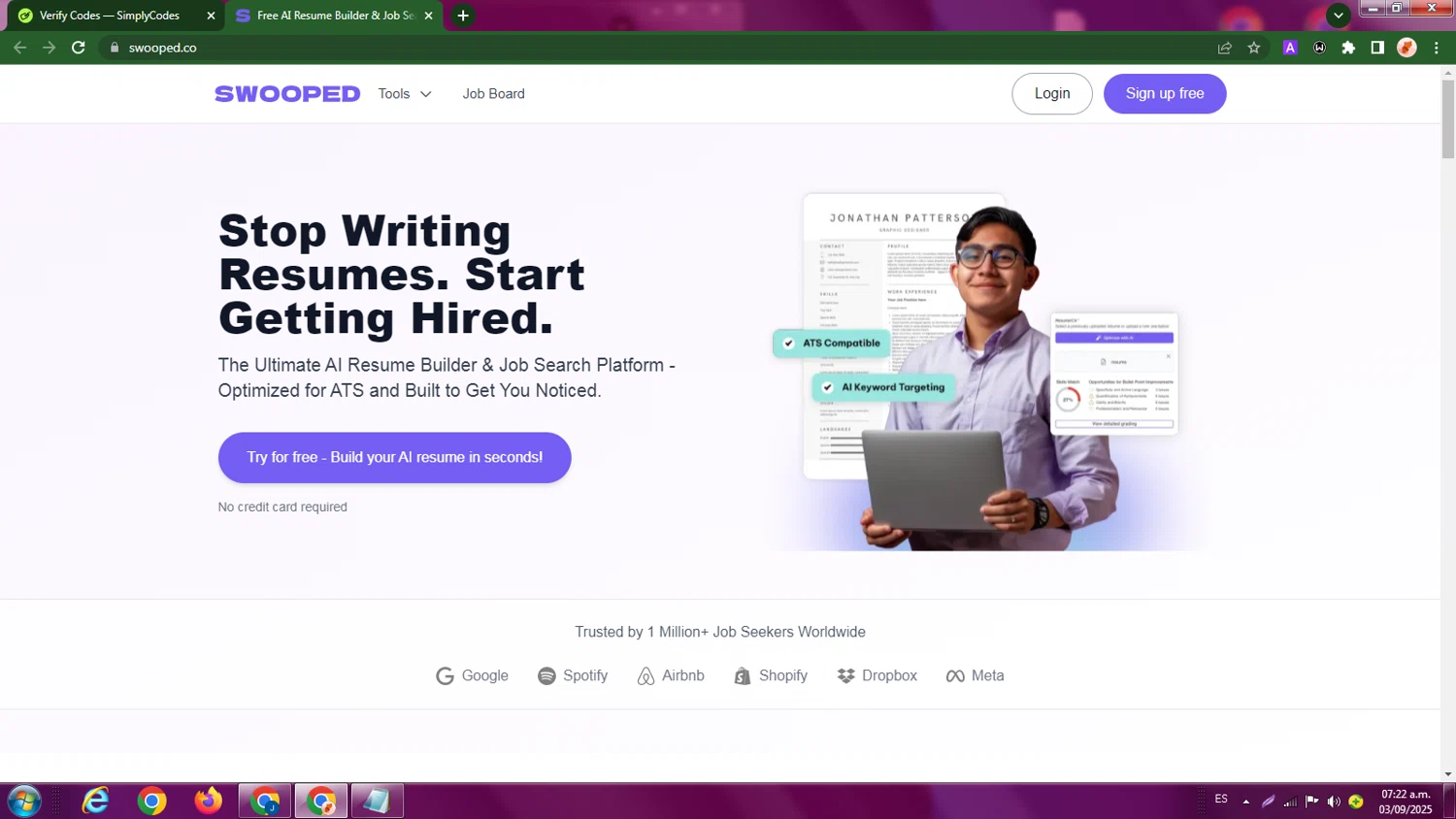The image size is (1456, 819).
Task: Open the round W extension icon
Action: point(1319,48)
